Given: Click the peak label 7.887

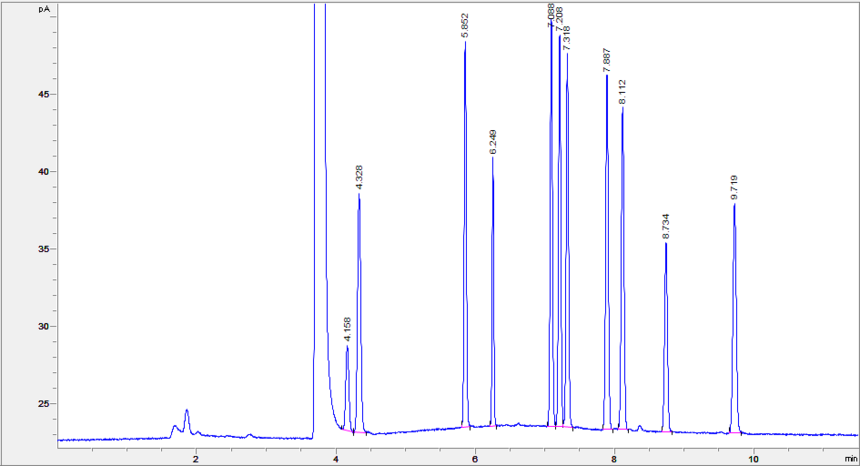Looking at the screenshot, I should (607, 61).
